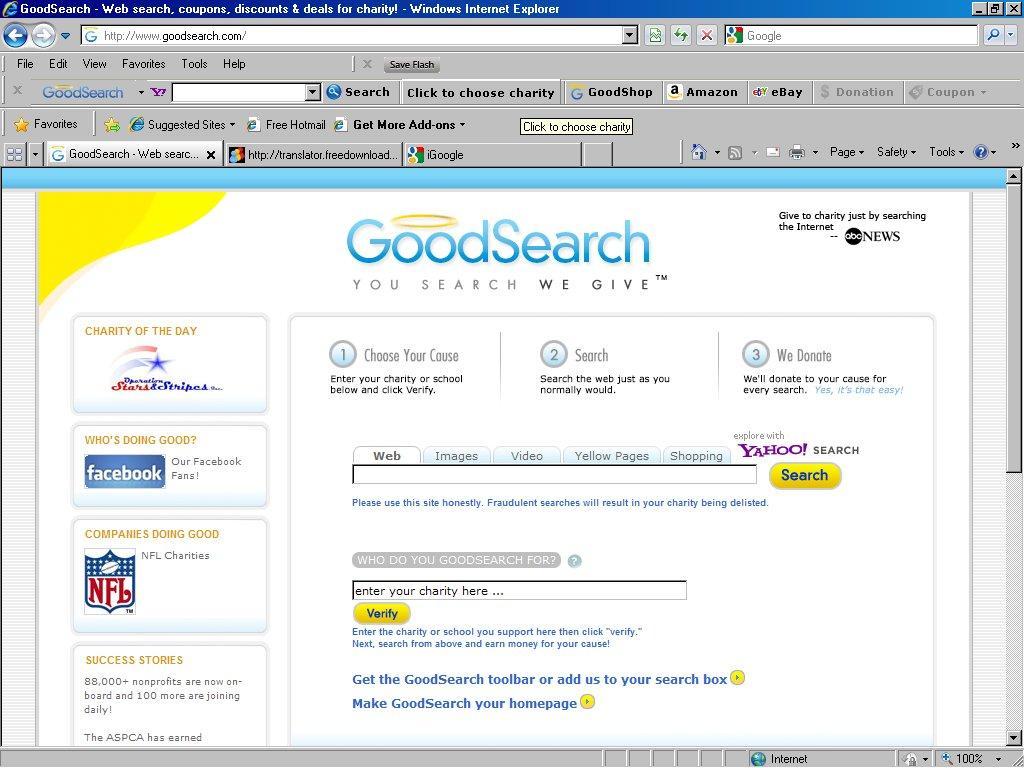Click the Facebook logo in Who's Doing Good
Screen dimensions: 1024x768
(x=125, y=472)
